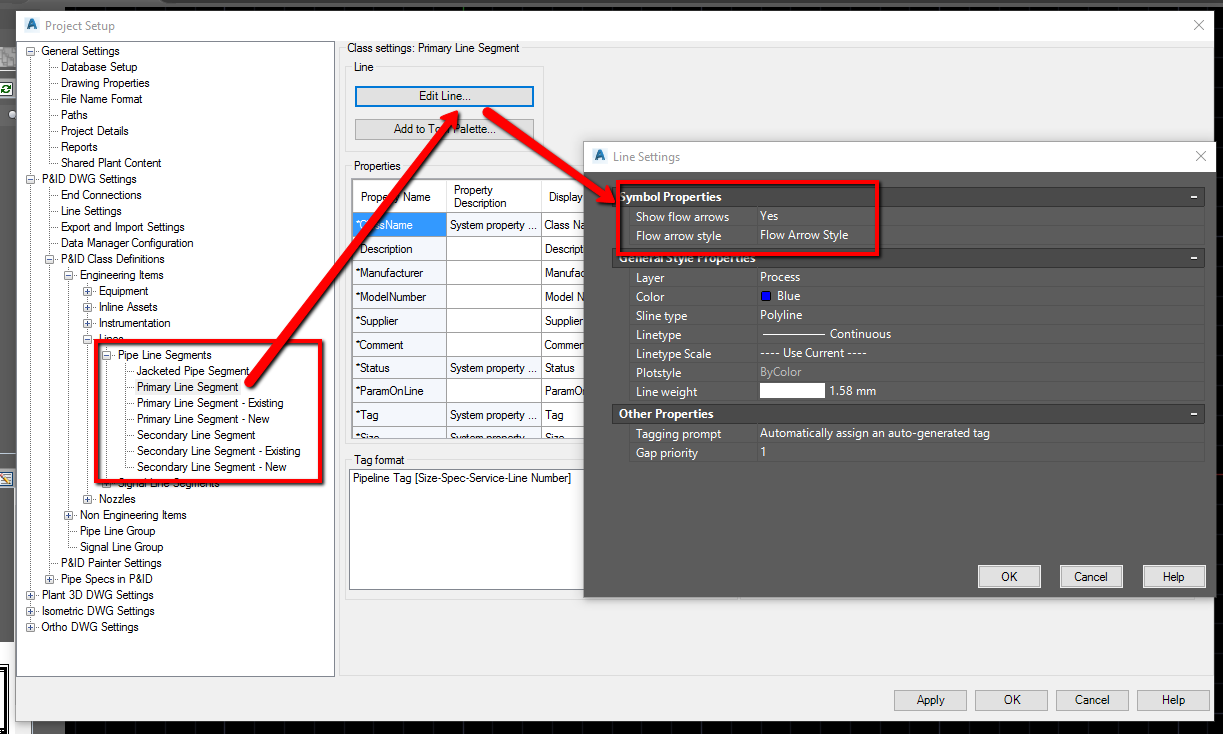Viewport: 1223px width, 734px height.
Task: Click the AutoCAD icon on Line Settings title bar
Action: 599,157
